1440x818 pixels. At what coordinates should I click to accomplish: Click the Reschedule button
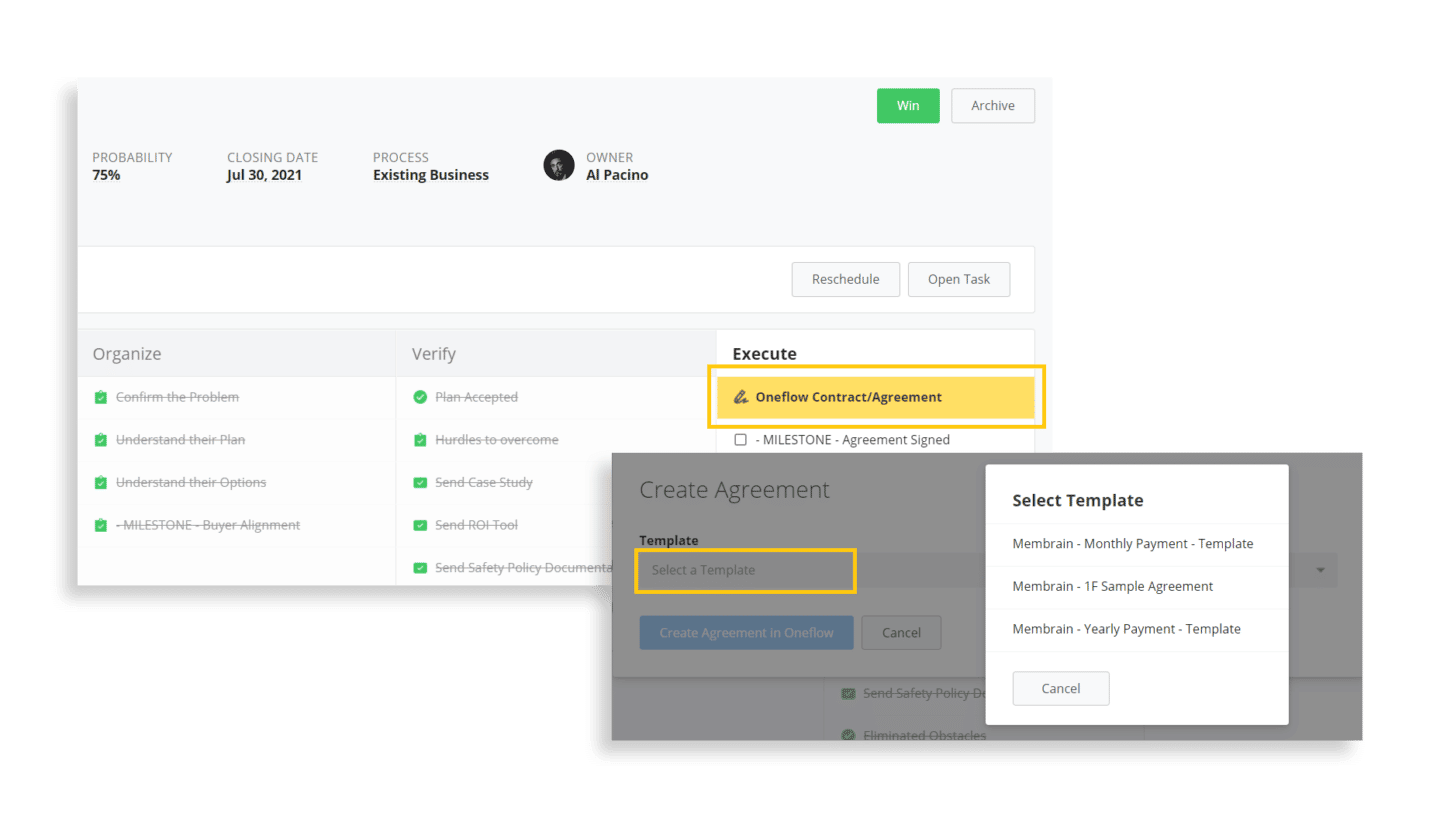click(846, 280)
